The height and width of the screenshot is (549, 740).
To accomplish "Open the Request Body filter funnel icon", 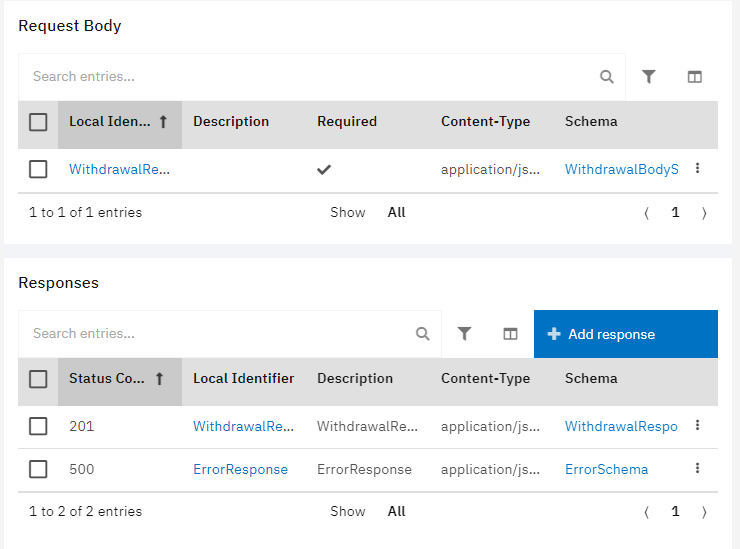I will point(648,76).
